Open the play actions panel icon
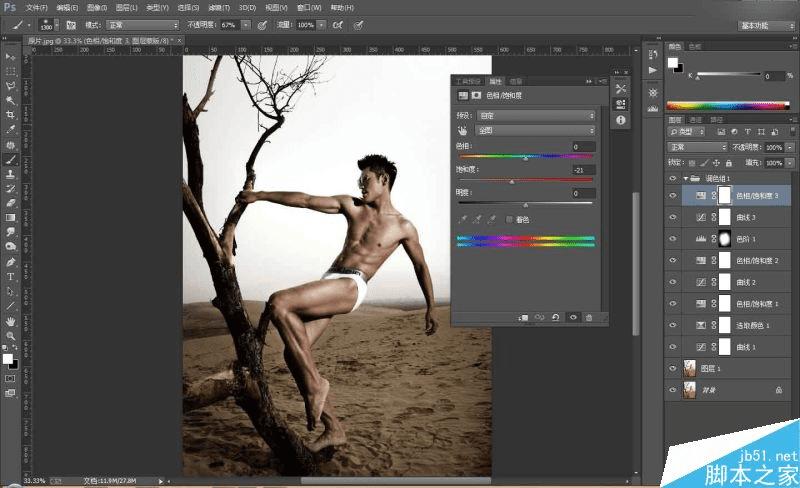The height and width of the screenshot is (488, 800). [653, 70]
